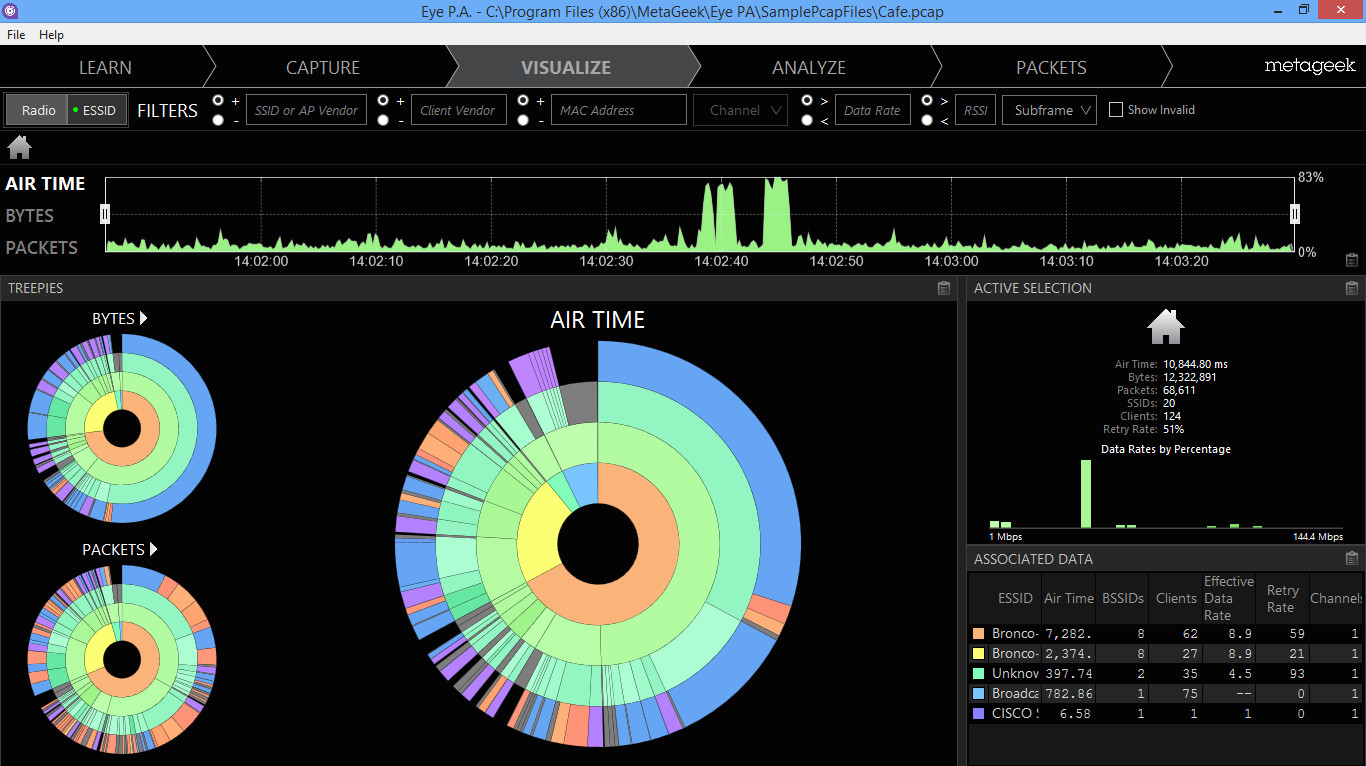Click the left timeline range handle
Image resolution: width=1366 pixels, height=766 pixels.
(x=104, y=214)
